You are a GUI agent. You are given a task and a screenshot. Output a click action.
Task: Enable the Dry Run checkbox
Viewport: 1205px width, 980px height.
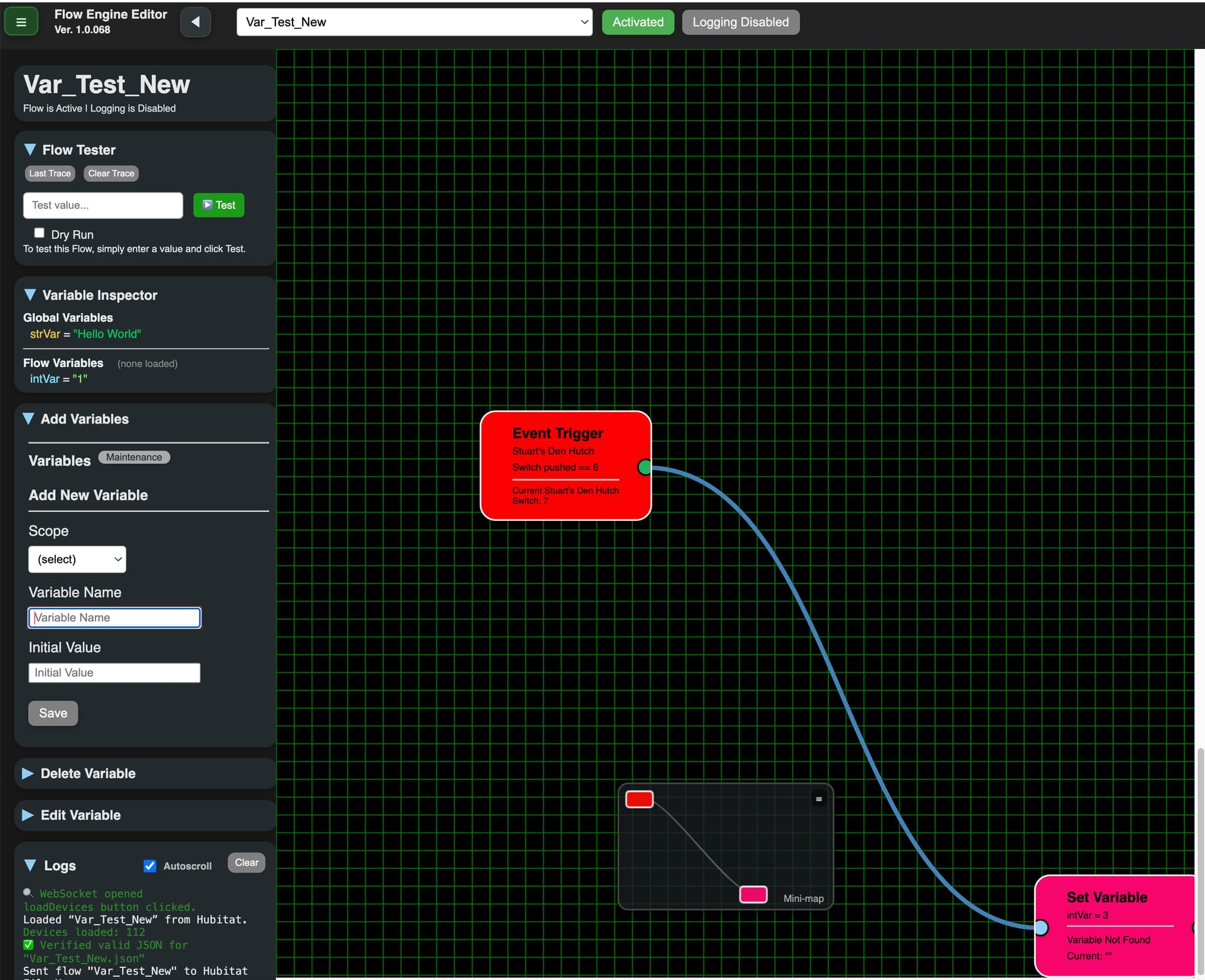tap(40, 233)
